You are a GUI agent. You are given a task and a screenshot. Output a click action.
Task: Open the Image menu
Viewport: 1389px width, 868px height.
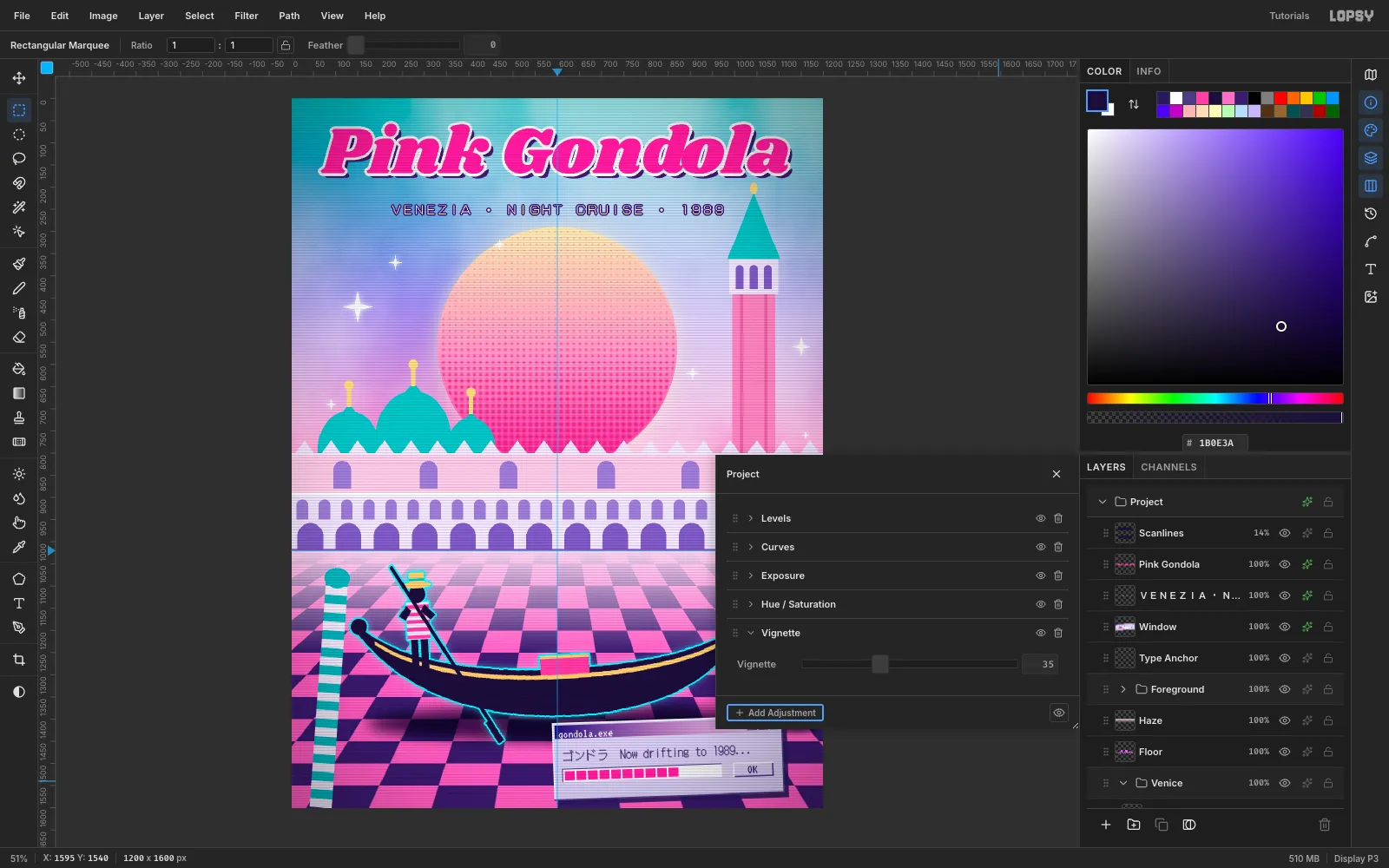[x=103, y=16]
